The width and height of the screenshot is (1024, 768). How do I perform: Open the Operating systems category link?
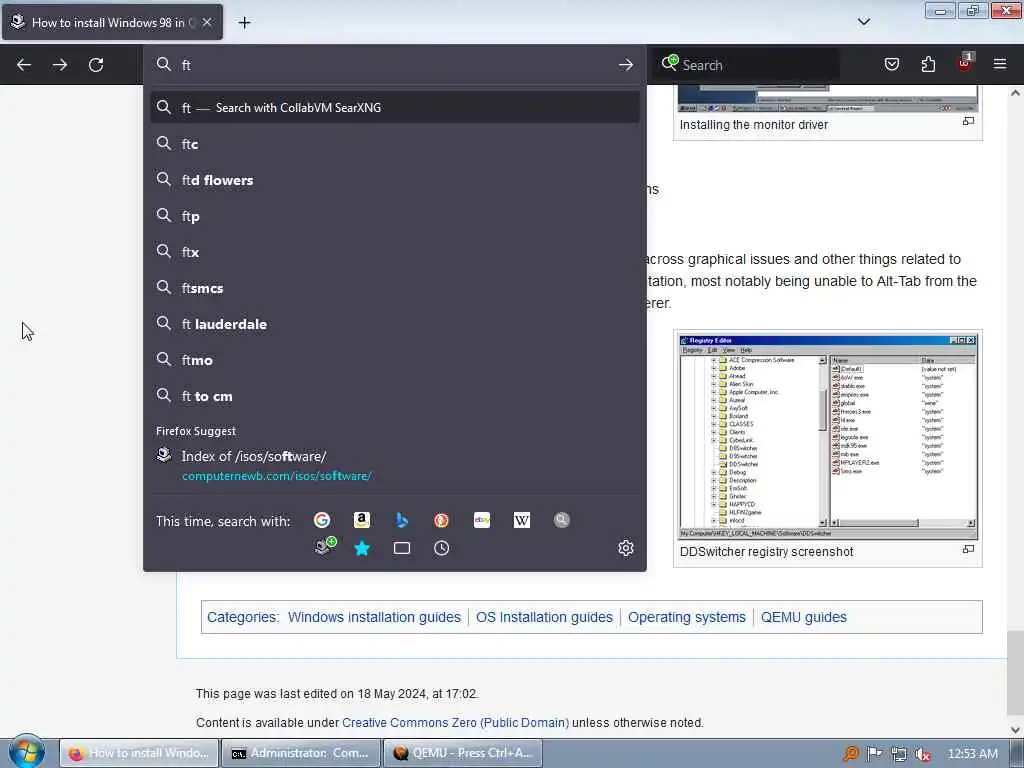[686, 617]
